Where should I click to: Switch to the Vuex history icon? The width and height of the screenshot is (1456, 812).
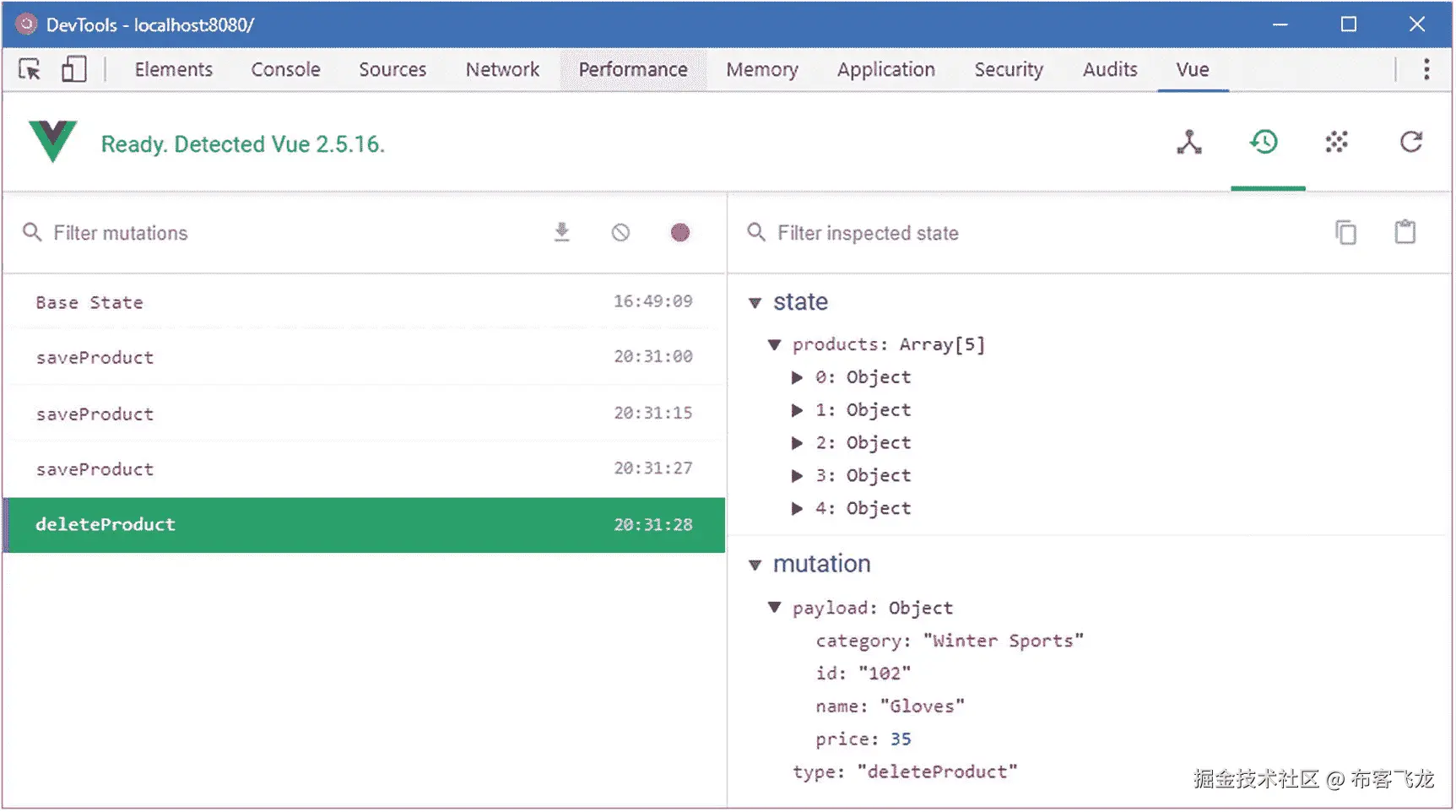click(1264, 143)
